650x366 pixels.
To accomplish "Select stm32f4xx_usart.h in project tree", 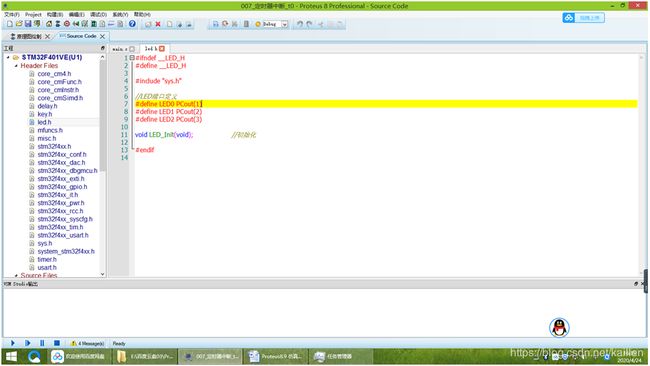I will [63, 235].
